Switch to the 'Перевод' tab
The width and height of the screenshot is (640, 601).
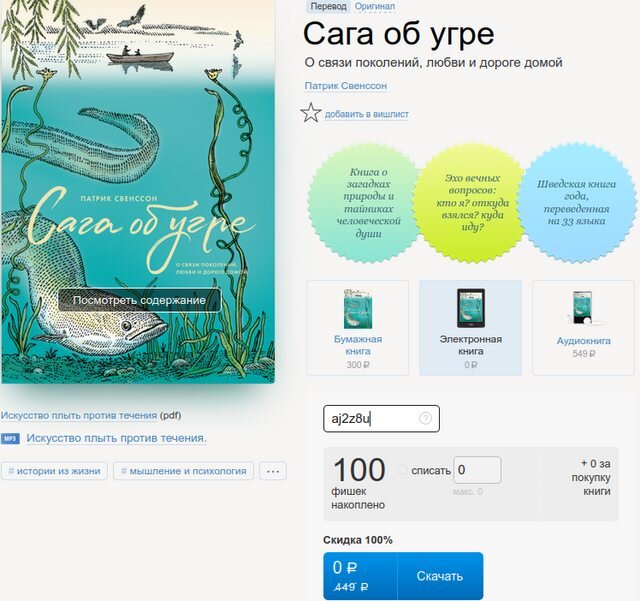(329, 6)
